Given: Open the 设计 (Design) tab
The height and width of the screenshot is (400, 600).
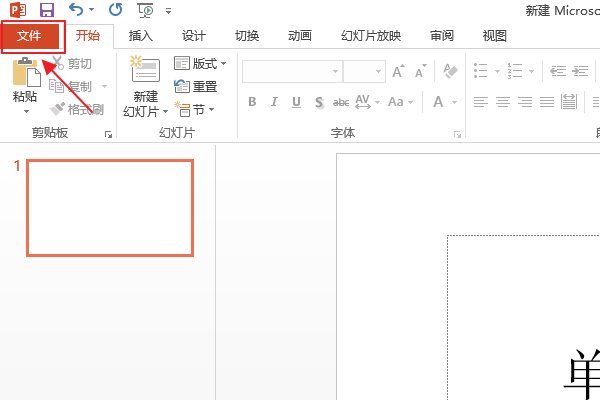Looking at the screenshot, I should (194, 36).
